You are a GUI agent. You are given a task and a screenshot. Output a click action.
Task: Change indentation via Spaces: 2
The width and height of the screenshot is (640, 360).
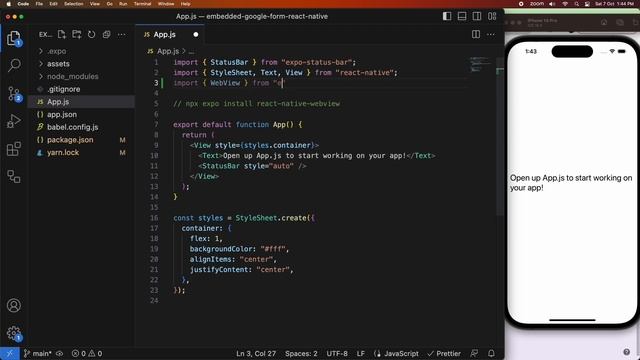point(301,353)
